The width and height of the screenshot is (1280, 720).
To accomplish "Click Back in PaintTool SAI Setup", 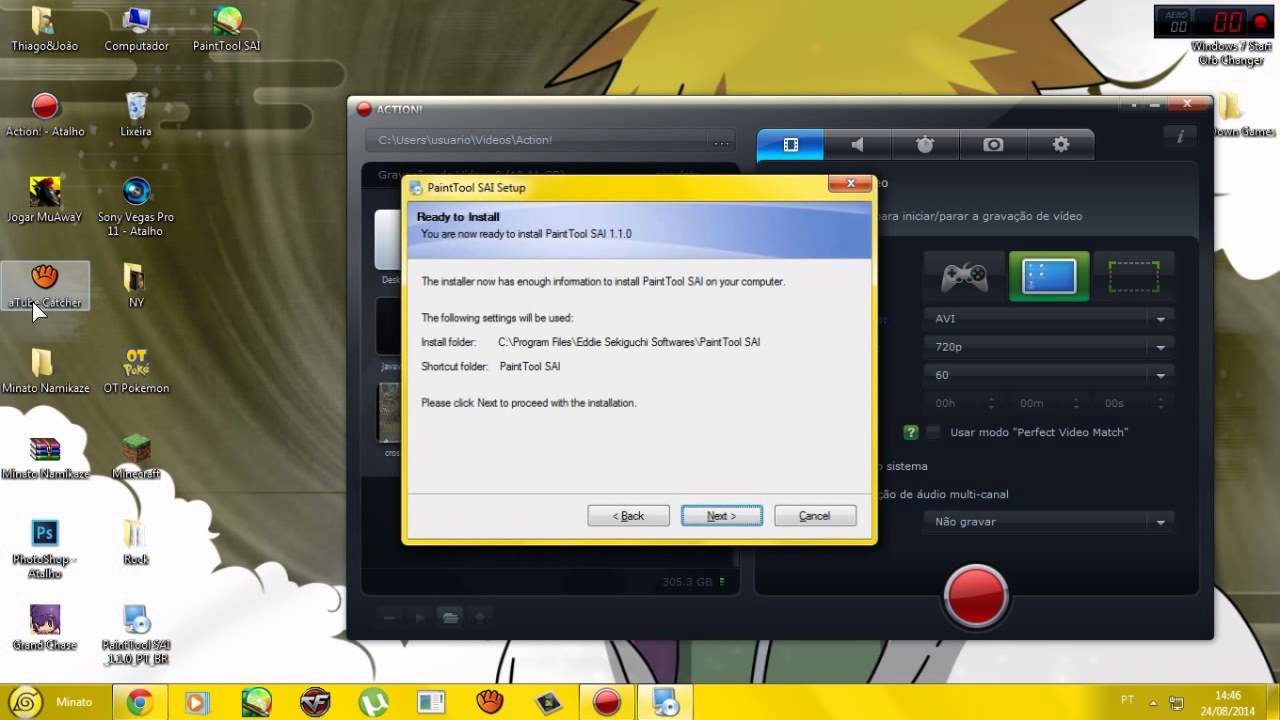I will pos(628,516).
